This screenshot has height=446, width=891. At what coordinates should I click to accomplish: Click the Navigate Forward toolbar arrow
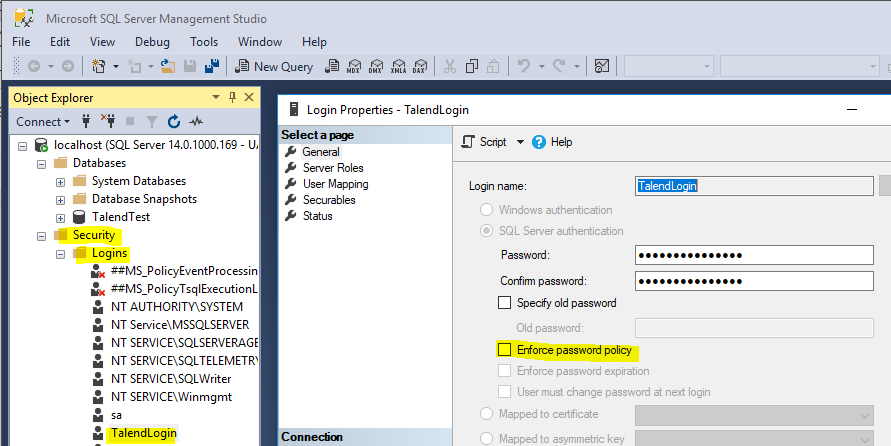[68, 66]
